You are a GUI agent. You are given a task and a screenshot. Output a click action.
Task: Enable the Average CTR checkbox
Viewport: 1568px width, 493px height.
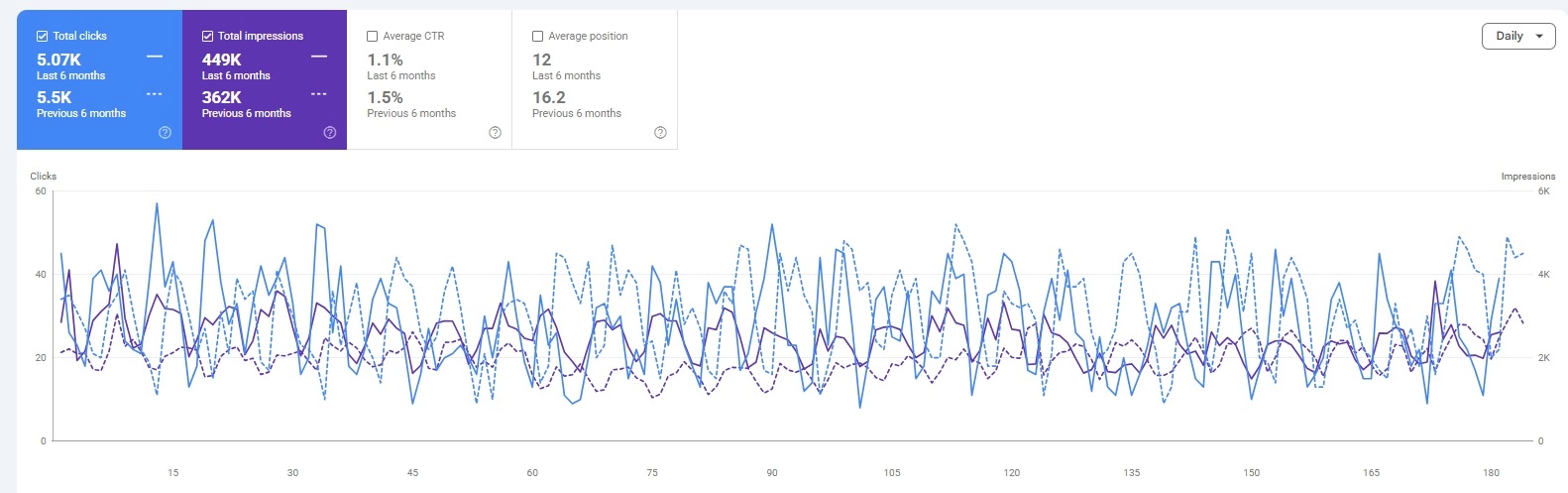click(373, 36)
